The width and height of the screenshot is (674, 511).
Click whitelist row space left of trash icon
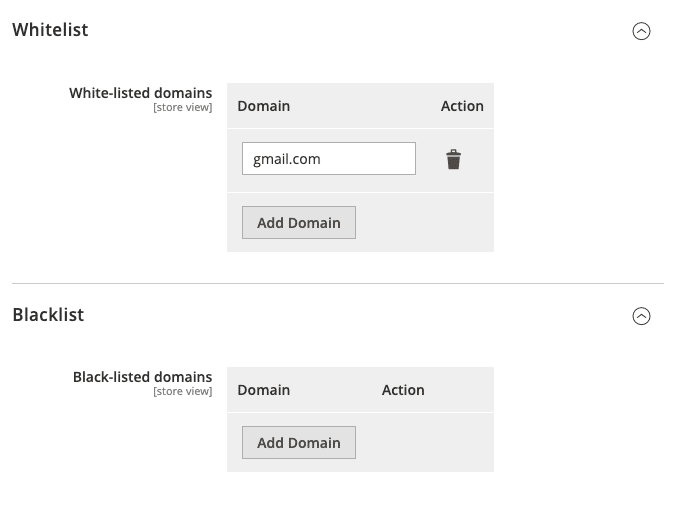(428, 160)
